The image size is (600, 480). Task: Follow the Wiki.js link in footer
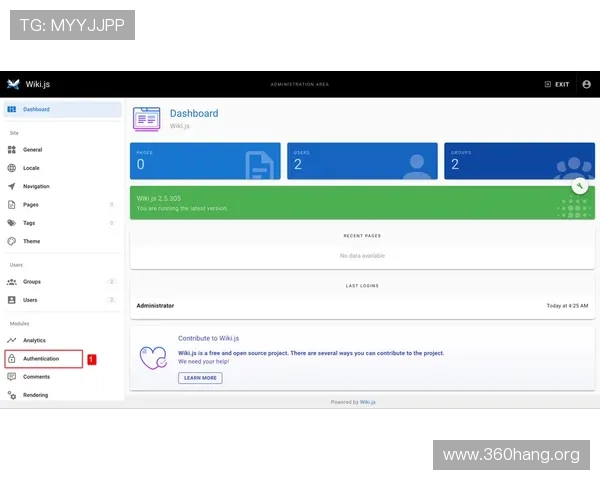click(x=368, y=402)
